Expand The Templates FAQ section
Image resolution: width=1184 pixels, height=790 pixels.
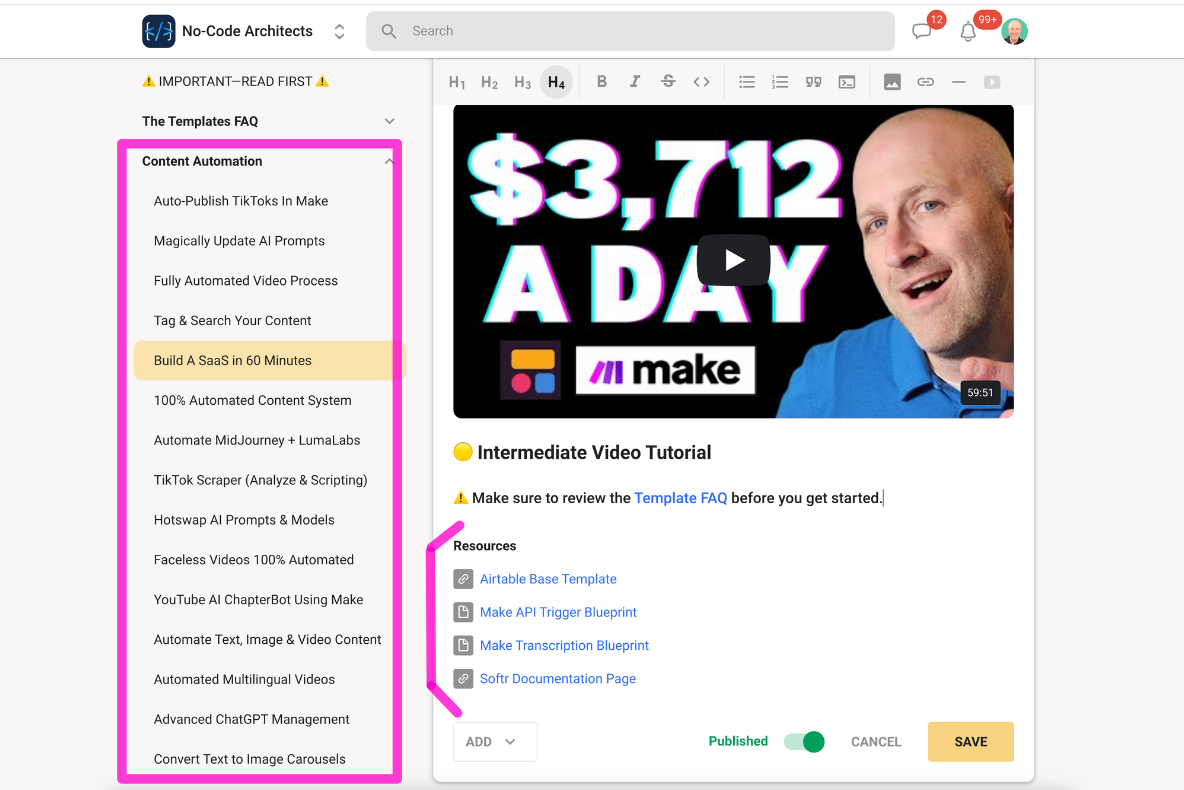[390, 121]
